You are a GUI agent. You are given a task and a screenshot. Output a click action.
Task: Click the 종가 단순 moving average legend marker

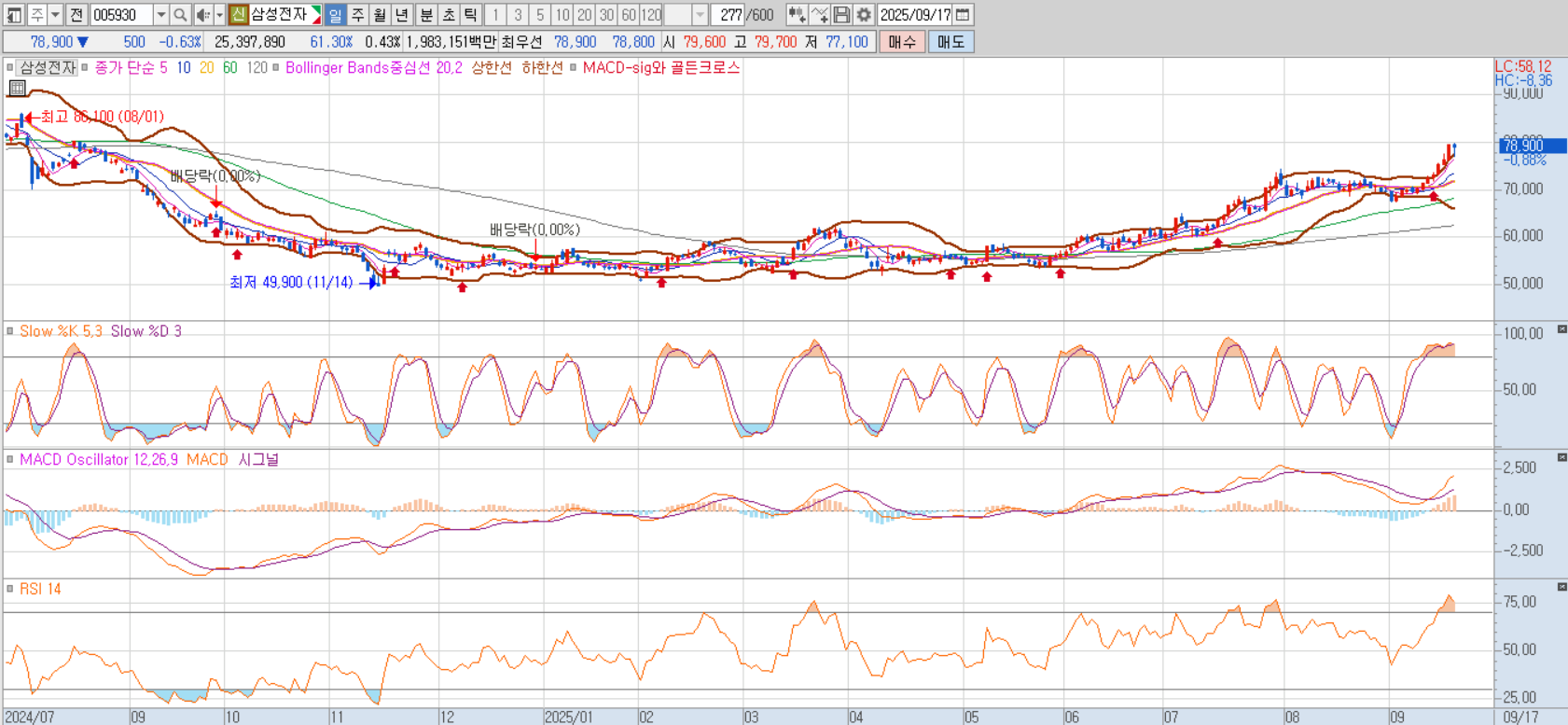85,67
